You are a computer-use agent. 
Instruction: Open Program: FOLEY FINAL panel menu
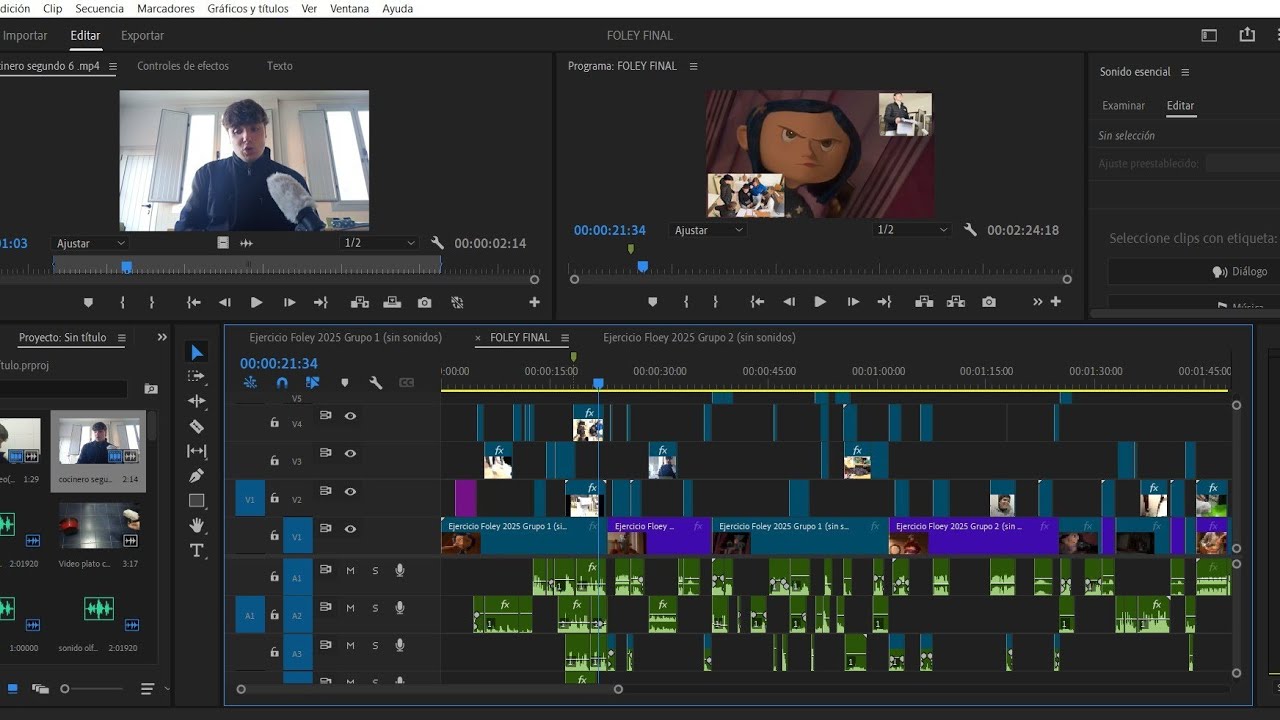[693, 66]
